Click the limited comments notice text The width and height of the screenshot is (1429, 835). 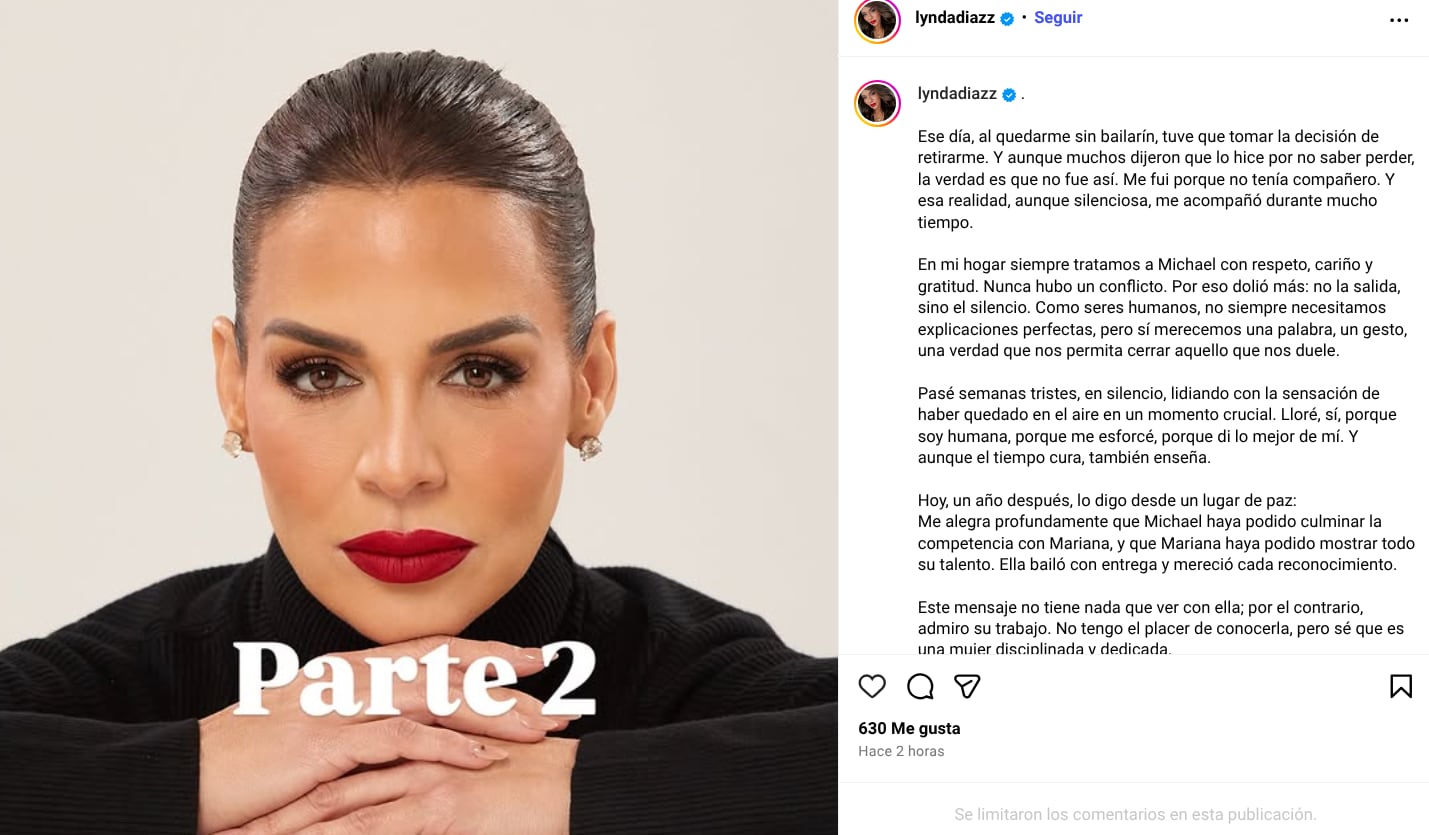coord(1135,814)
